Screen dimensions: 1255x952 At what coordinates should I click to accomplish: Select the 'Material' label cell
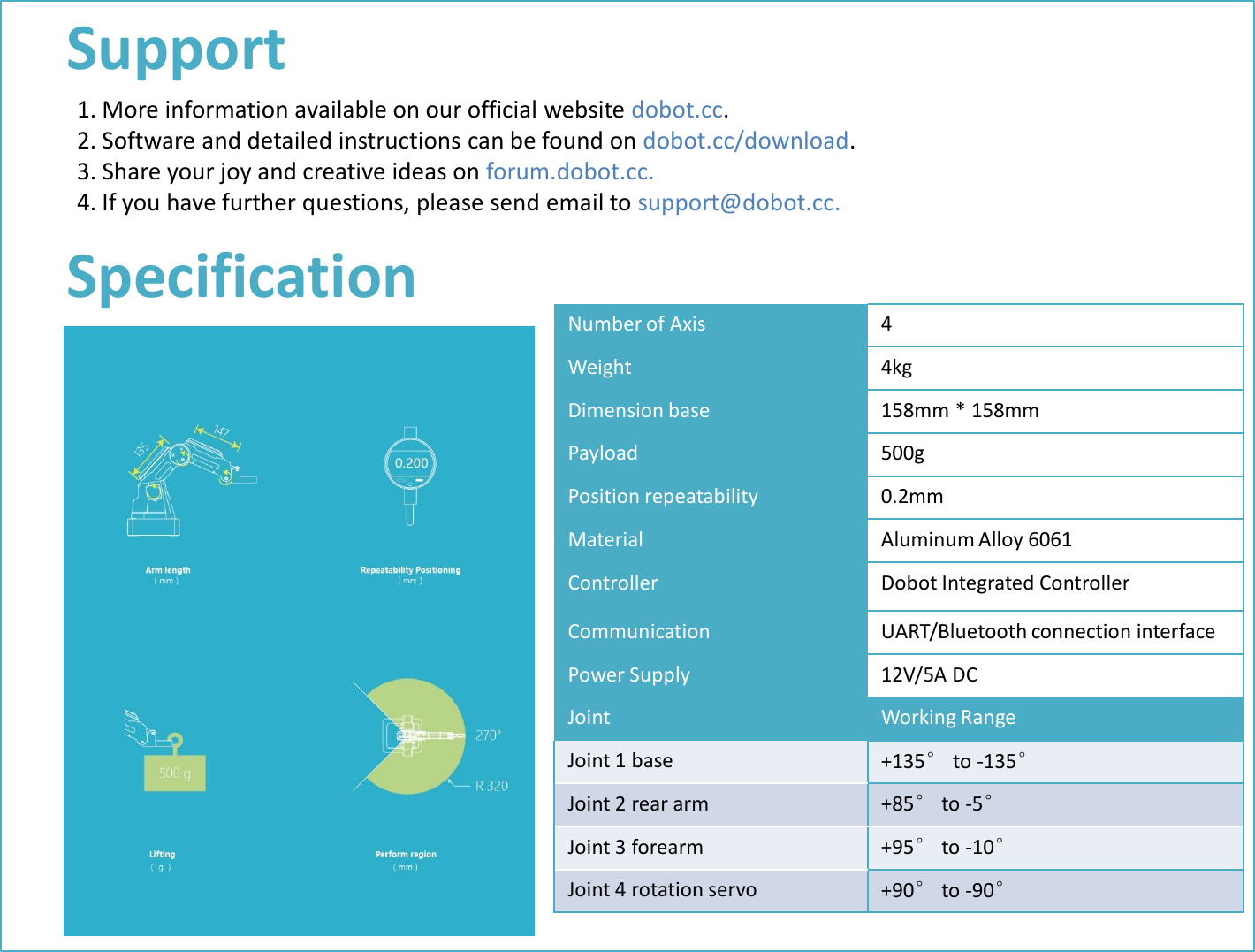tap(711, 540)
